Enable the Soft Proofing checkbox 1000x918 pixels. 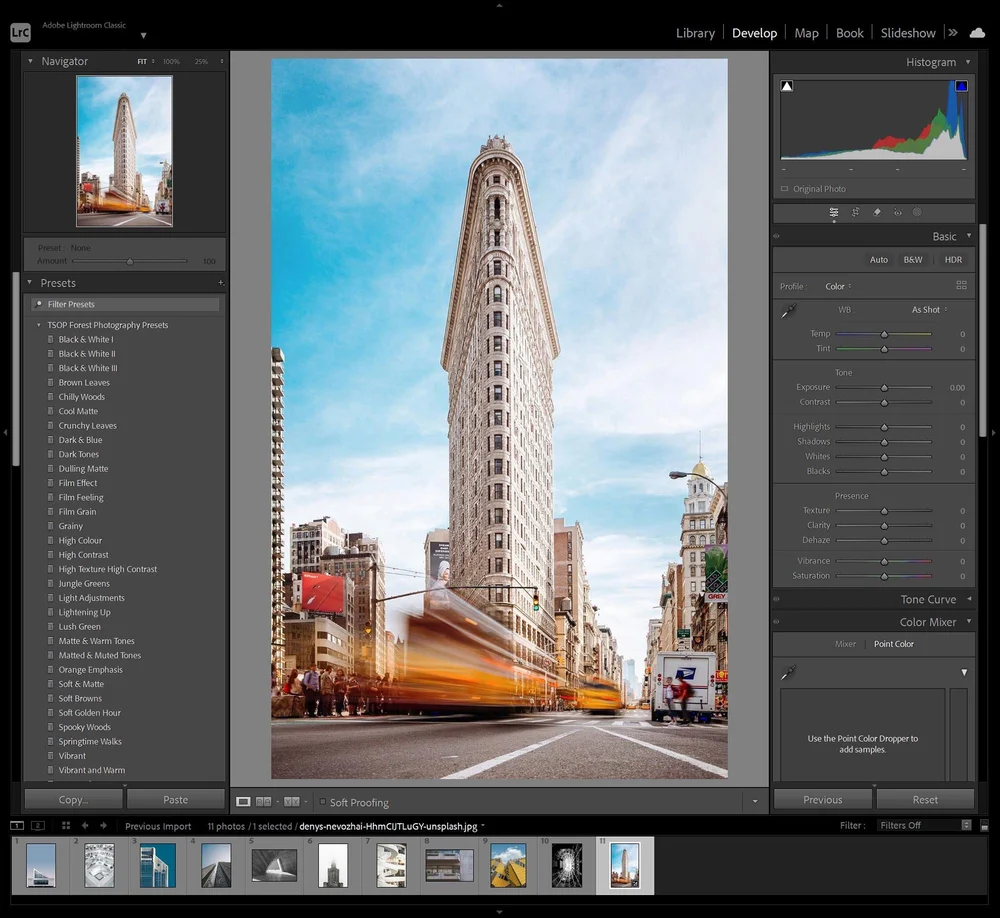(x=322, y=802)
